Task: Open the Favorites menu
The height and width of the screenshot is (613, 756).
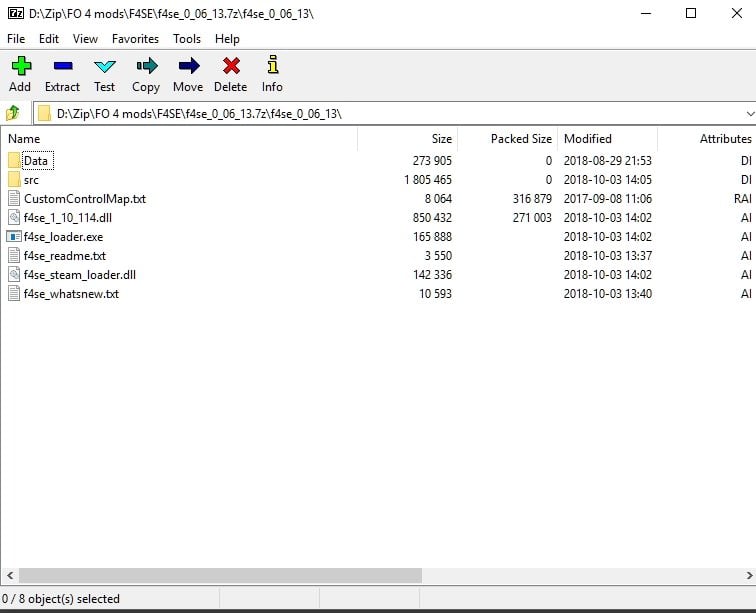Action: click(x=135, y=39)
